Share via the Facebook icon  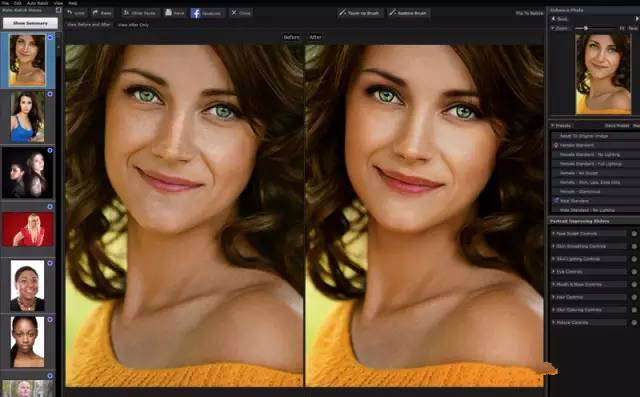coord(196,13)
